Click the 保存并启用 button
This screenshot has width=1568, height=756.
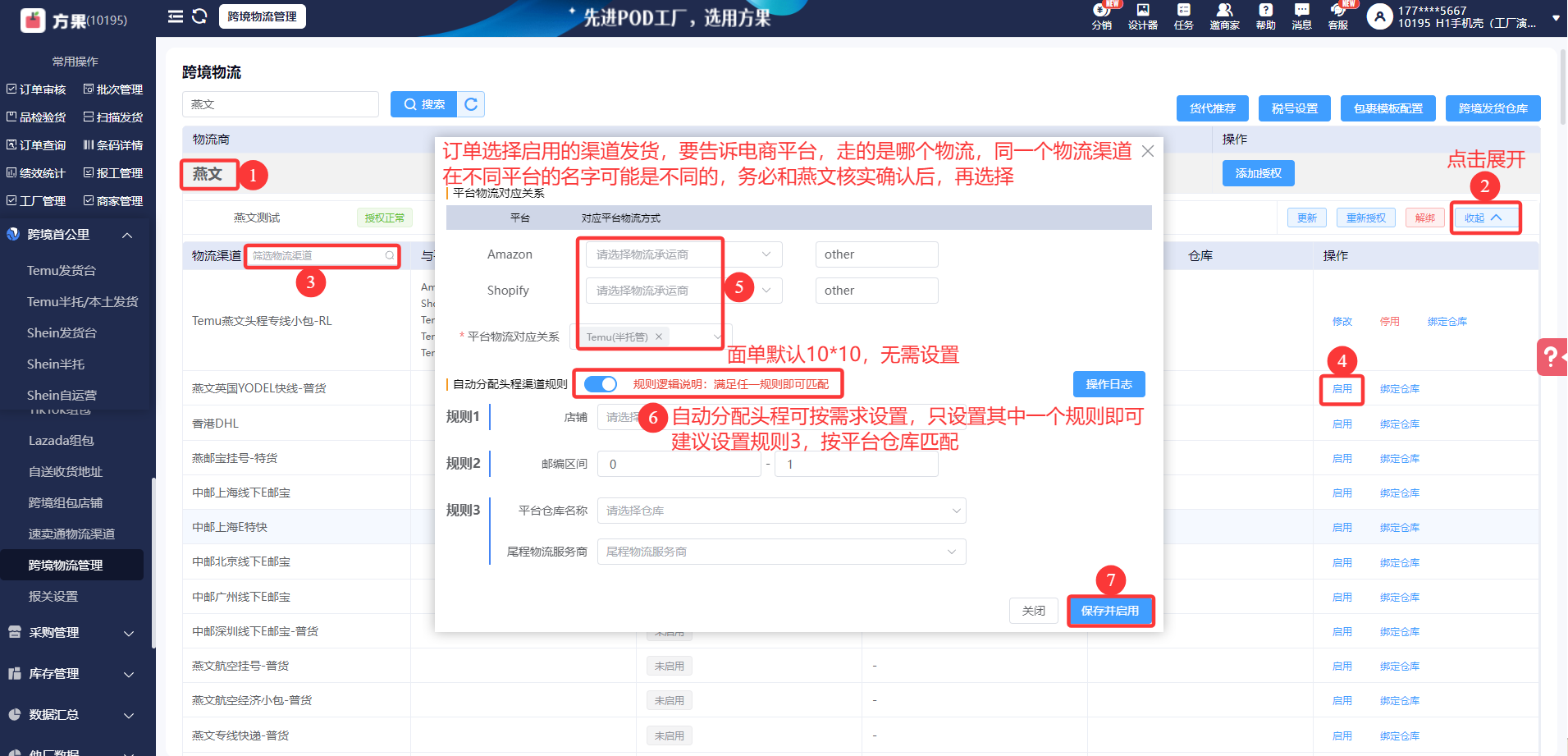[1110, 611]
